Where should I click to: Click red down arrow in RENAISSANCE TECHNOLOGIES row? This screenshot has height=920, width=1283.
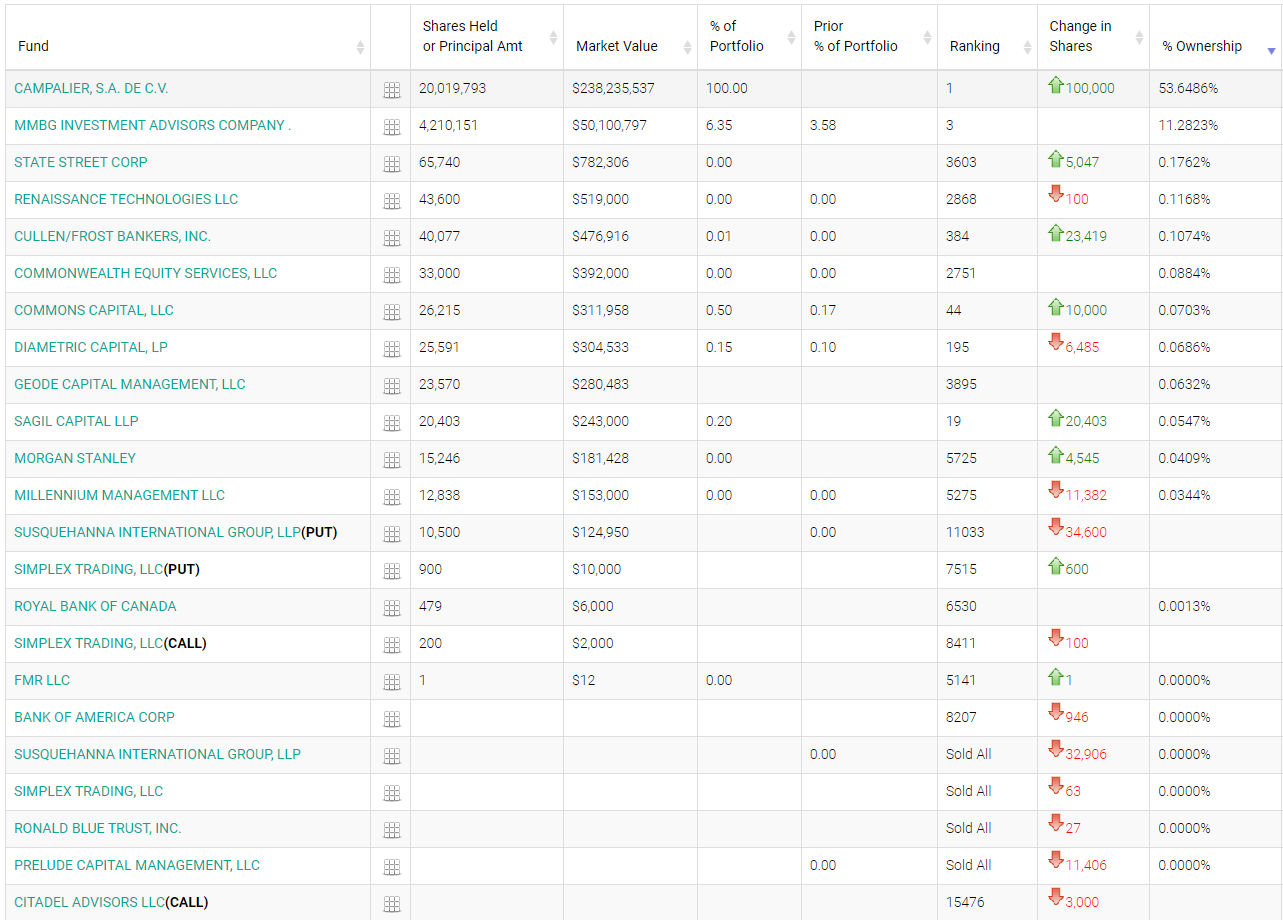coord(1056,194)
